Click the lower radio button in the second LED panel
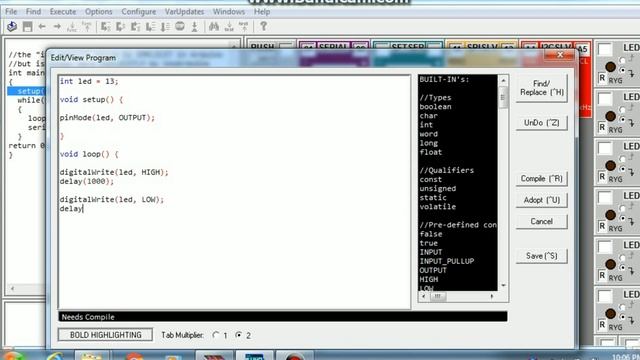The height and width of the screenshot is (360, 640). pyautogui.click(x=622, y=120)
